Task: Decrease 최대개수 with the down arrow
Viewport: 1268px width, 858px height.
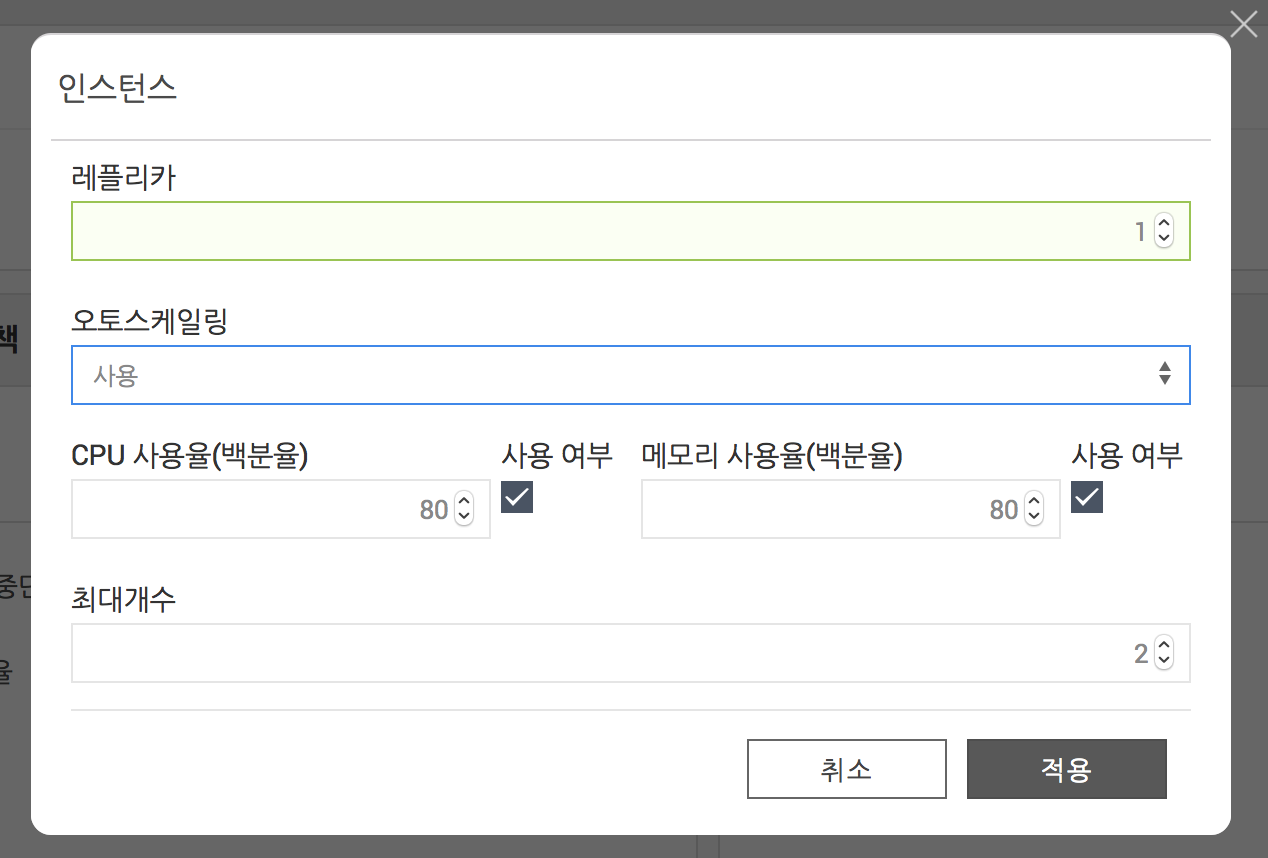Action: 1163,662
